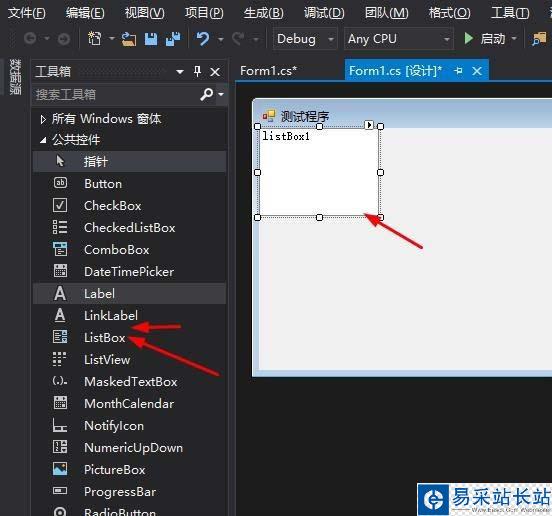
Task: Select the CheckedListBox control in toolbox
Action: coord(130,227)
